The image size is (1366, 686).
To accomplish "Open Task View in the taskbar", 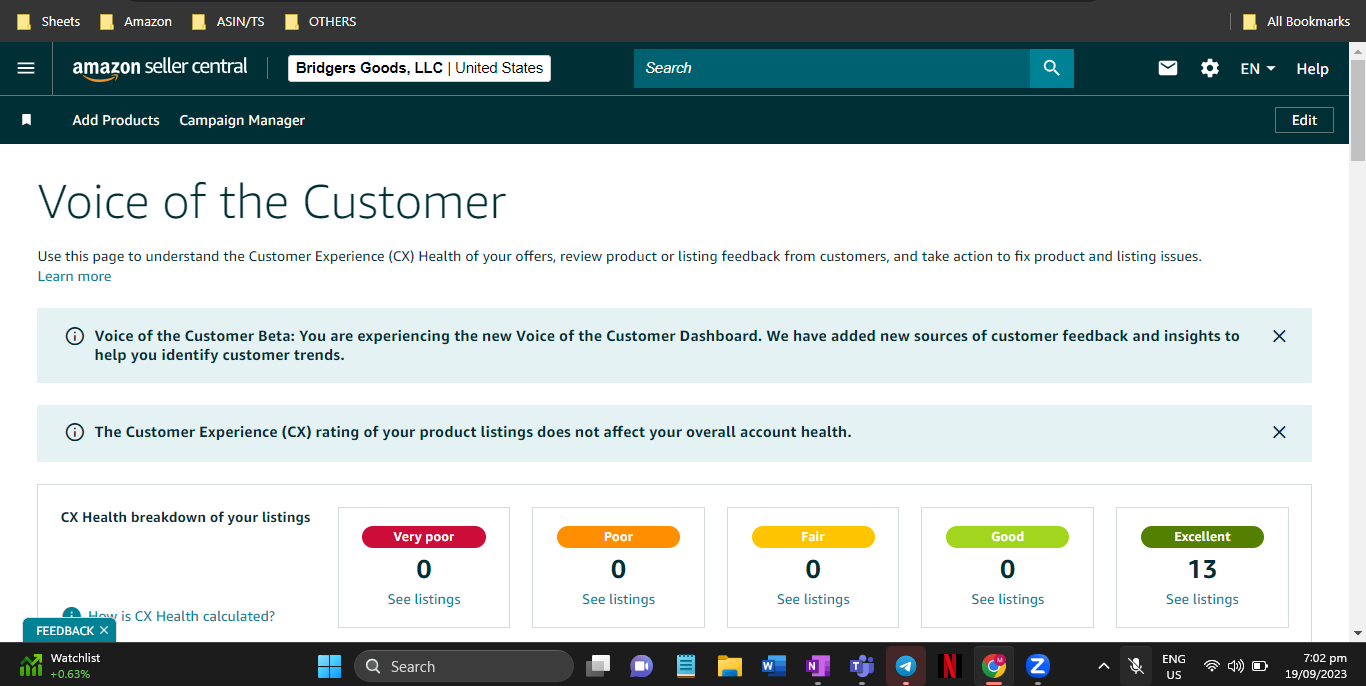I will pyautogui.click(x=598, y=666).
